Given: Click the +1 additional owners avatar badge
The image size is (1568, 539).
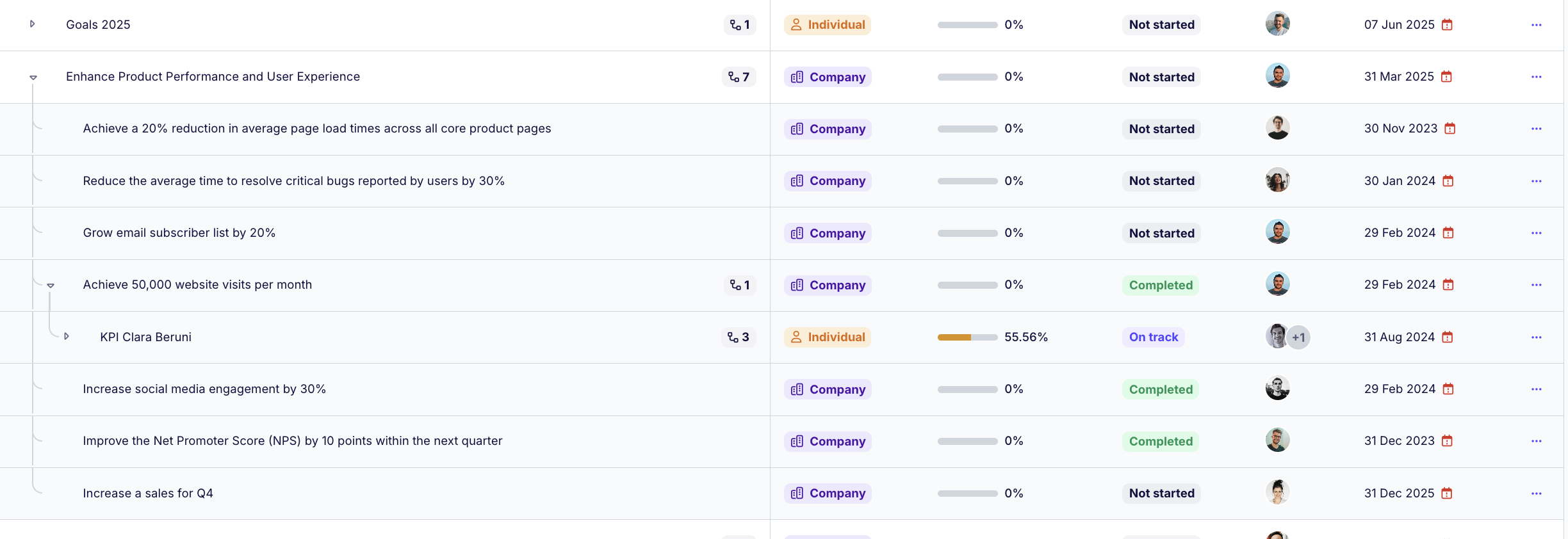Looking at the screenshot, I should click(1298, 337).
